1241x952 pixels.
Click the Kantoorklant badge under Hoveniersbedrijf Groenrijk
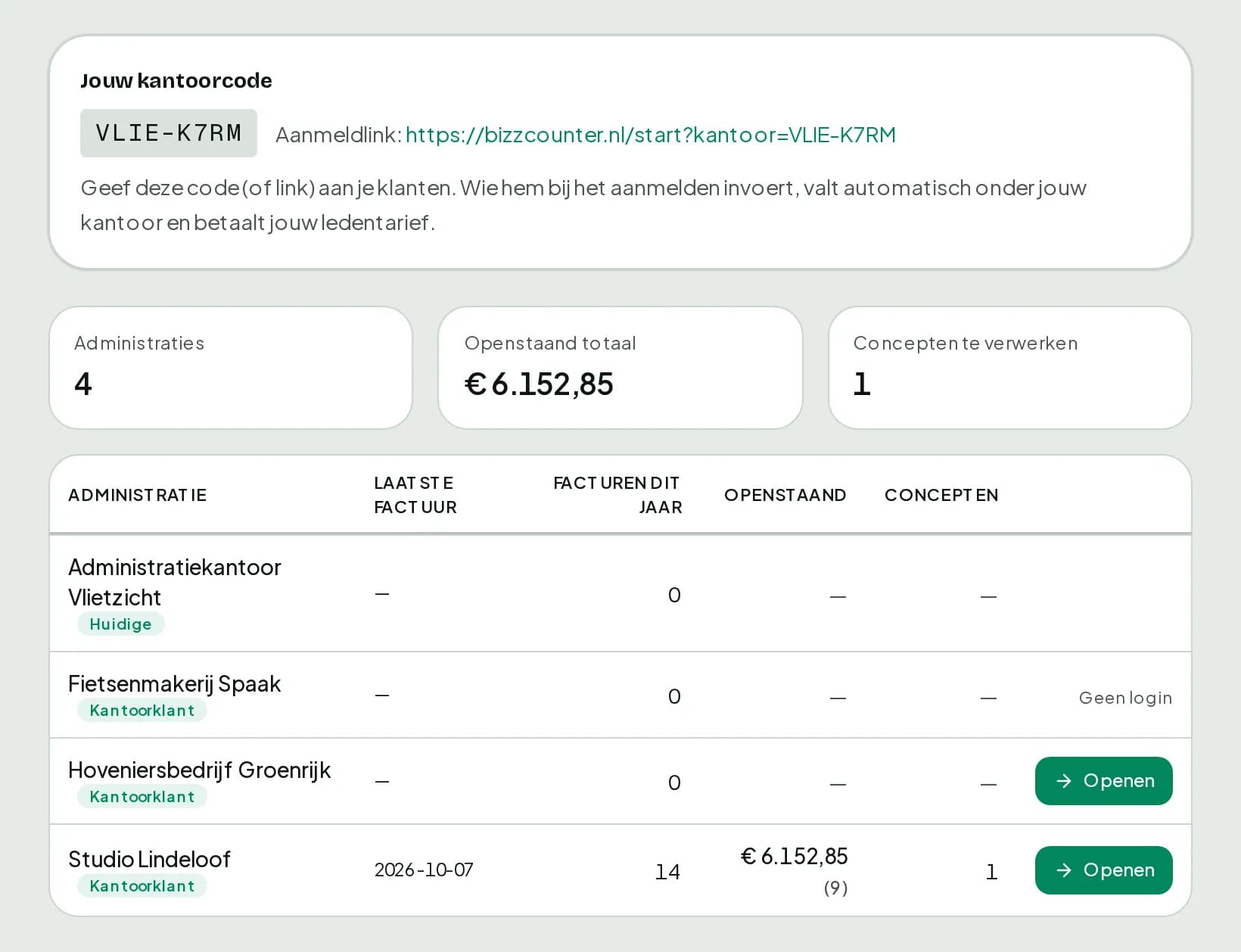pos(142,797)
